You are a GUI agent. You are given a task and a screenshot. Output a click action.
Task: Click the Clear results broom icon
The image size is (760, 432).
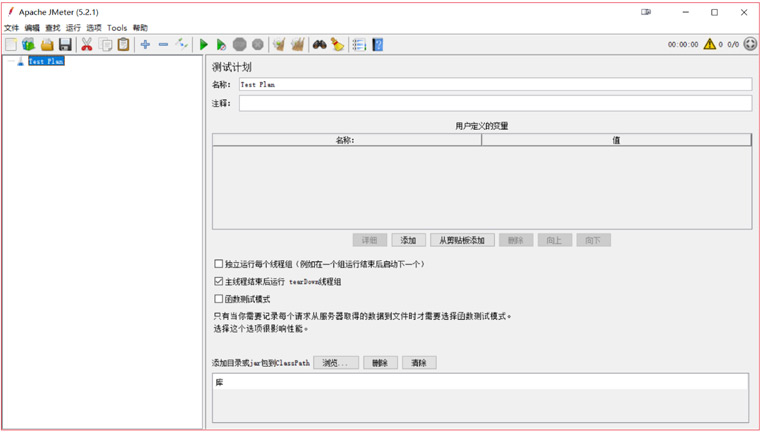[x=279, y=45]
